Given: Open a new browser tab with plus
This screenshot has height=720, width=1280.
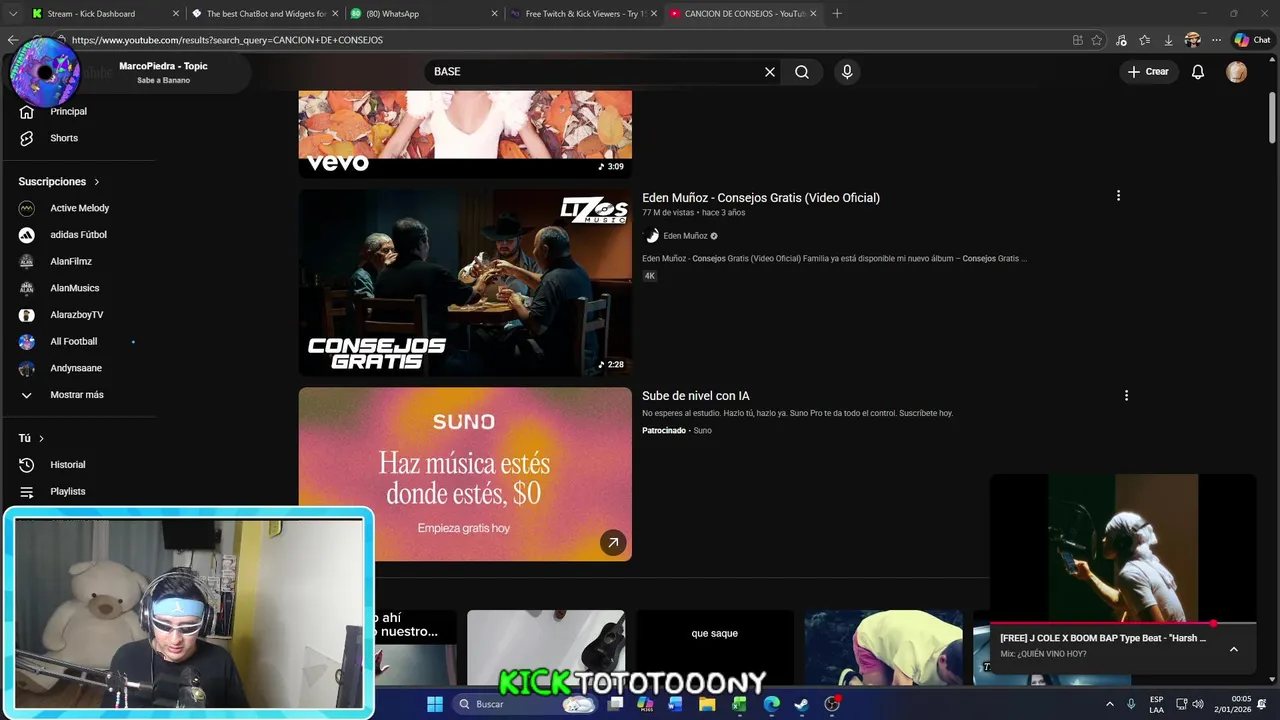Looking at the screenshot, I should 837,14.
